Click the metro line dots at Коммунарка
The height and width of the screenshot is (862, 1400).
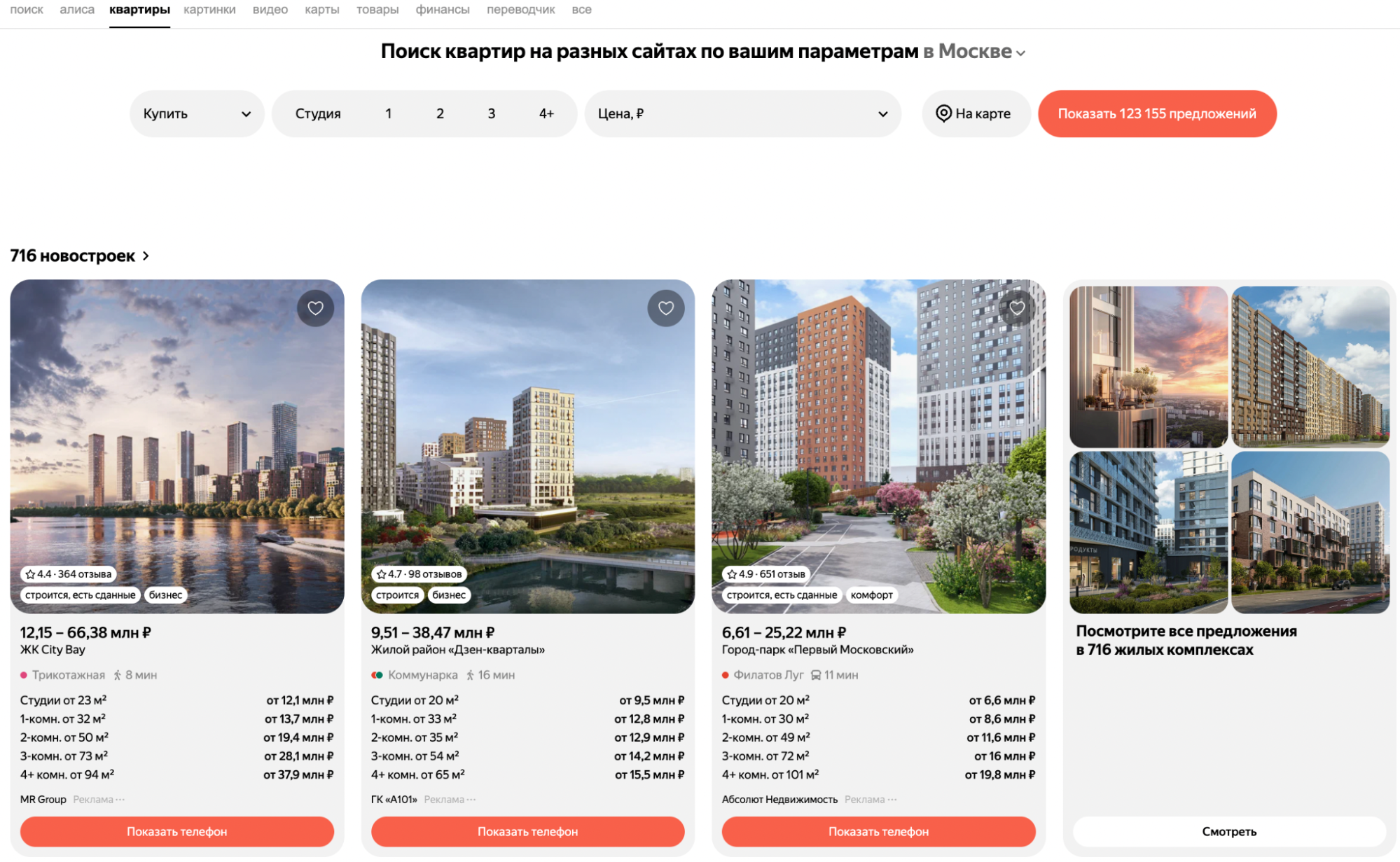[377, 676]
